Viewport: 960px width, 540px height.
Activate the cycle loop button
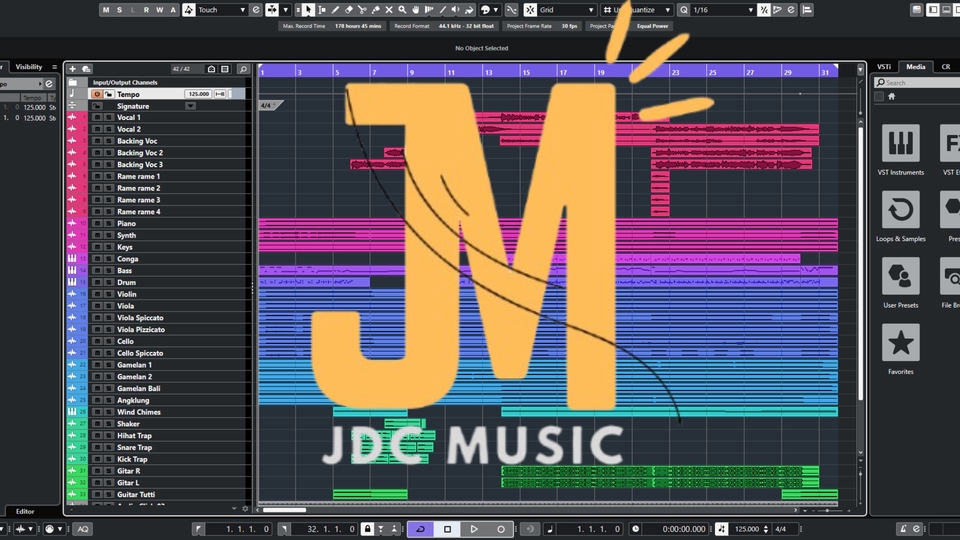(x=421, y=529)
